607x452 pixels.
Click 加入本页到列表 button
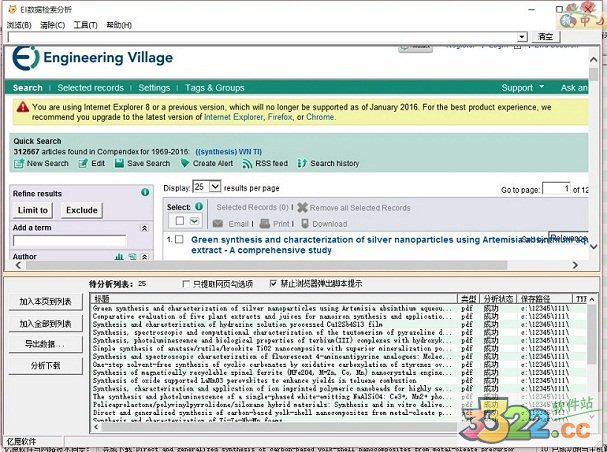tap(46, 301)
